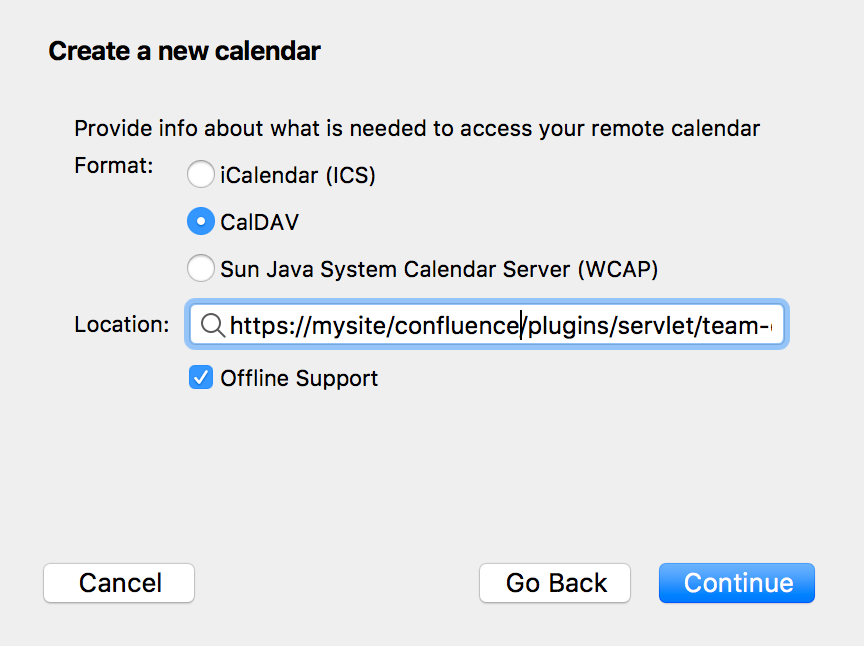Click the "Provide info" description text
Viewport: 864px width, 646px height.
(416, 129)
